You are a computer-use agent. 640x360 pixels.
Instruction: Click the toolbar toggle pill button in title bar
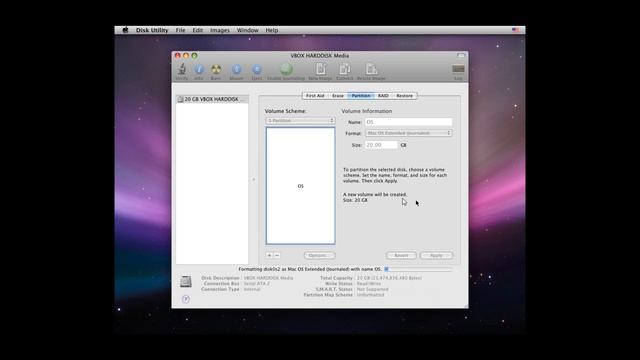[461, 56]
